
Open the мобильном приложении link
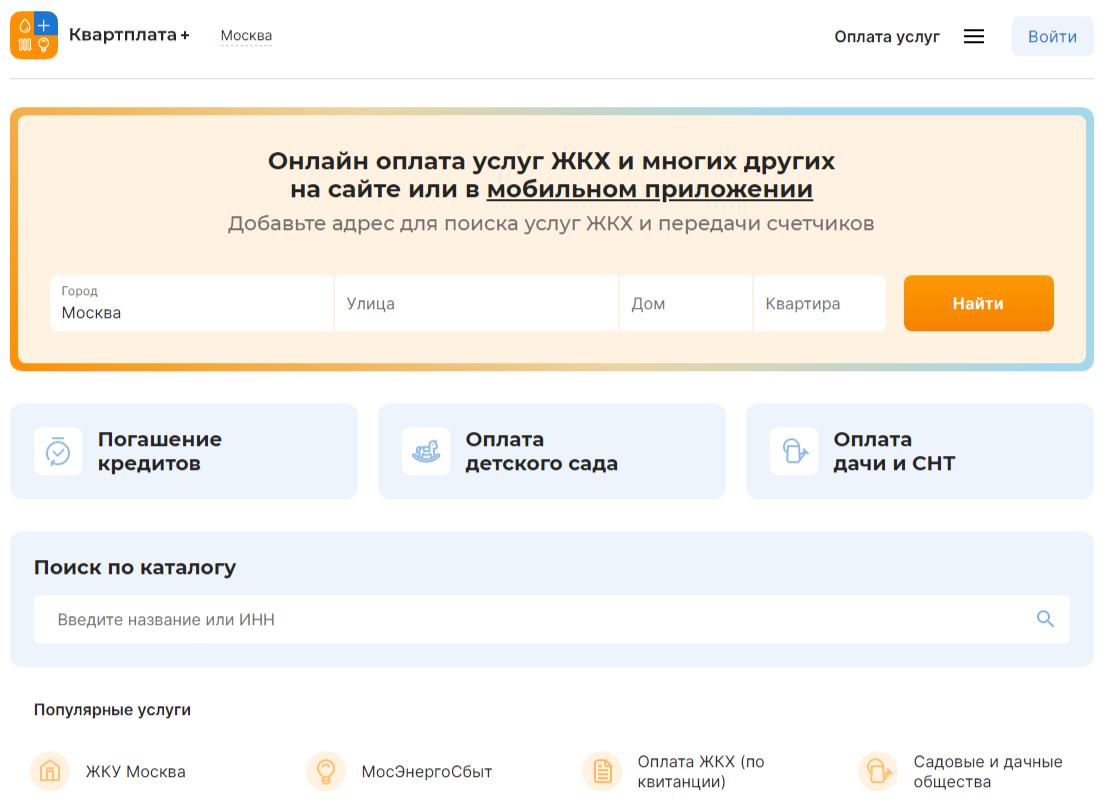click(650, 189)
